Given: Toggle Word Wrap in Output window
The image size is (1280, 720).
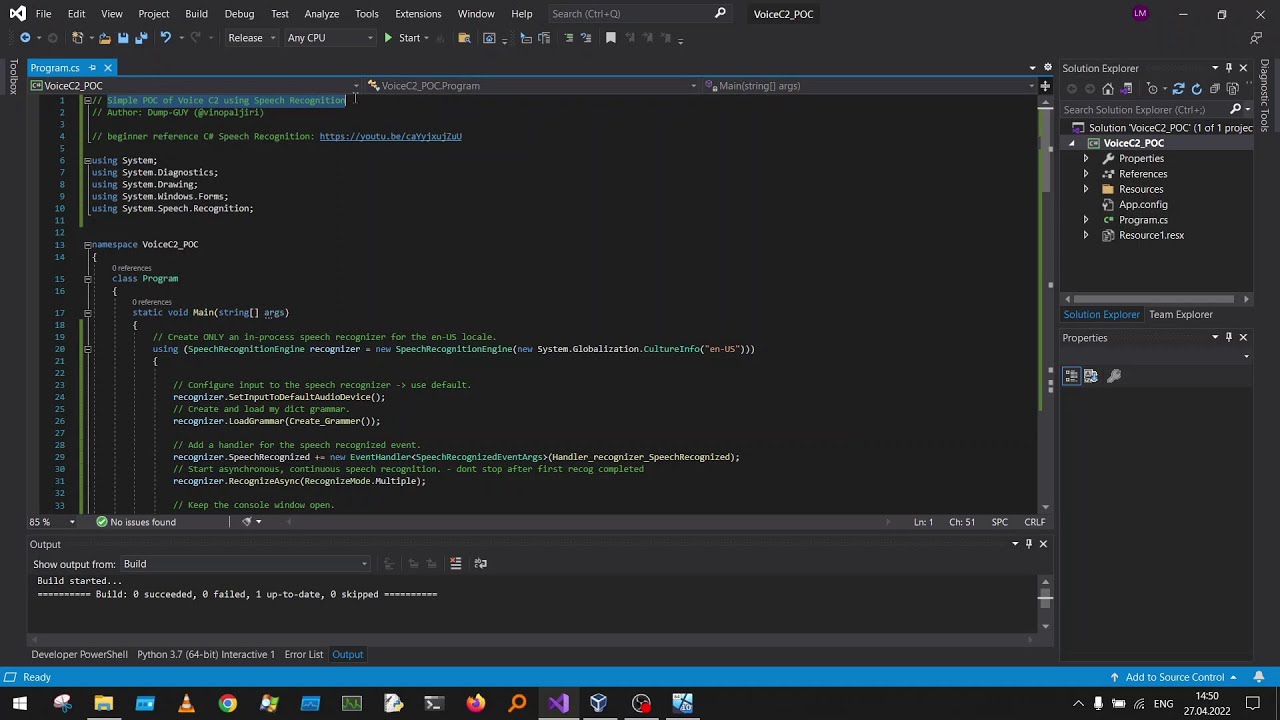Looking at the screenshot, I should click(480, 564).
